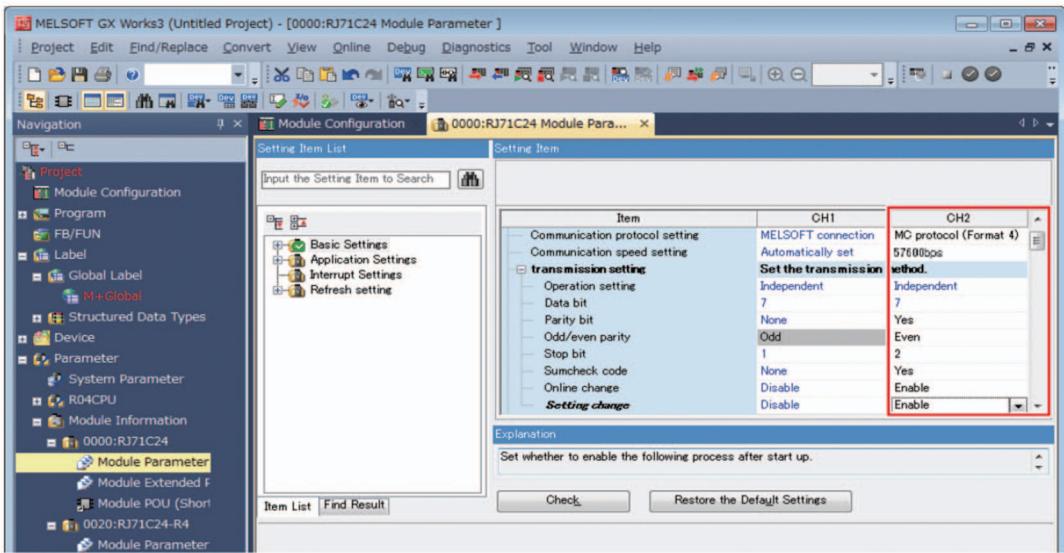Open the Online menu
Screen dimensions: 1064x553
[352, 47]
